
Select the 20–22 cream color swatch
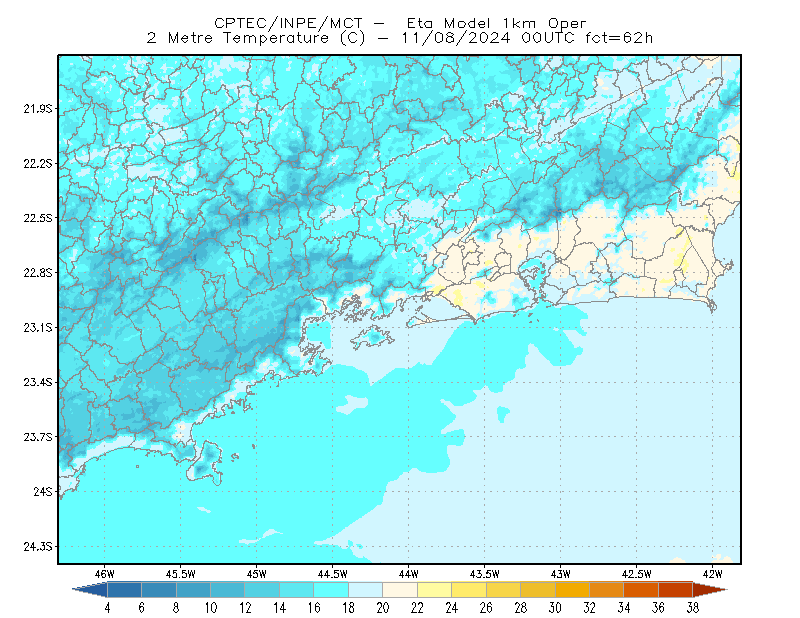(x=400, y=590)
